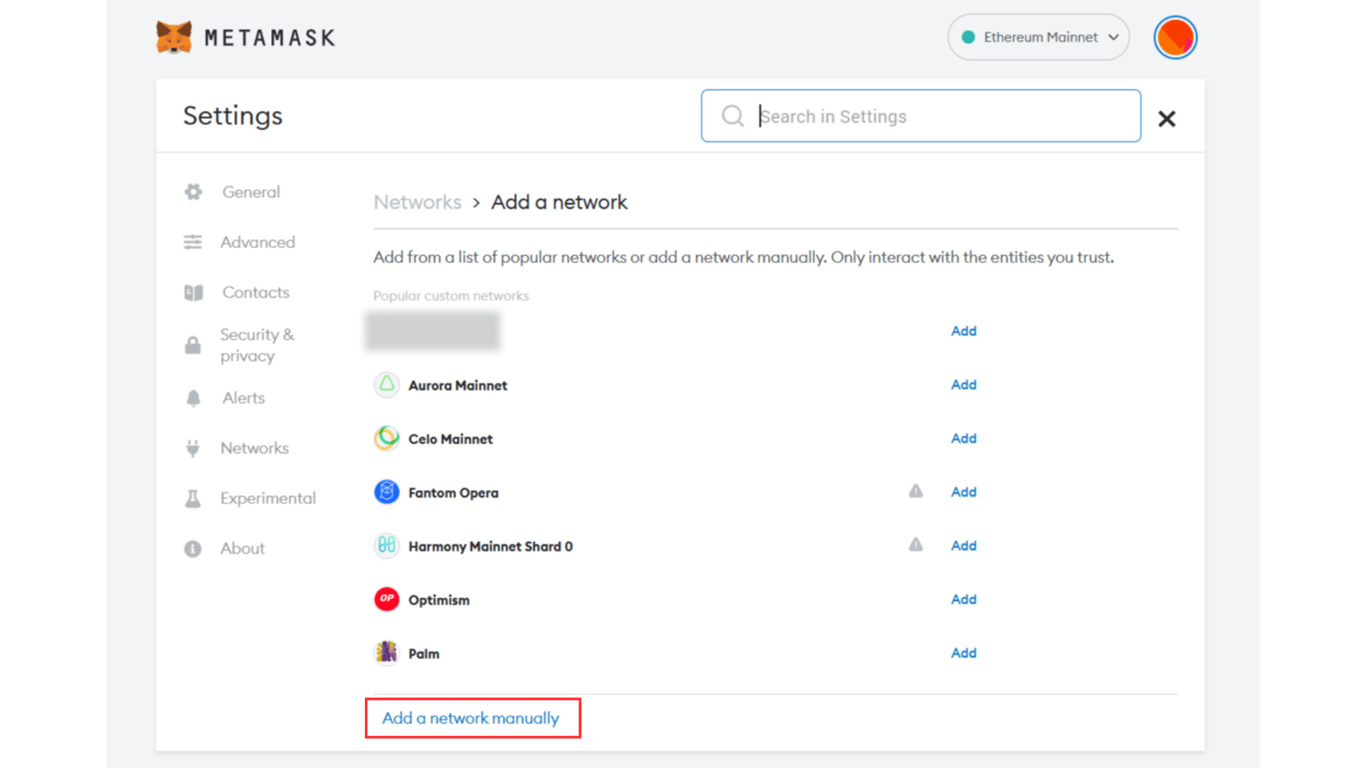Open the About settings section
The image size is (1366, 768).
tap(243, 548)
